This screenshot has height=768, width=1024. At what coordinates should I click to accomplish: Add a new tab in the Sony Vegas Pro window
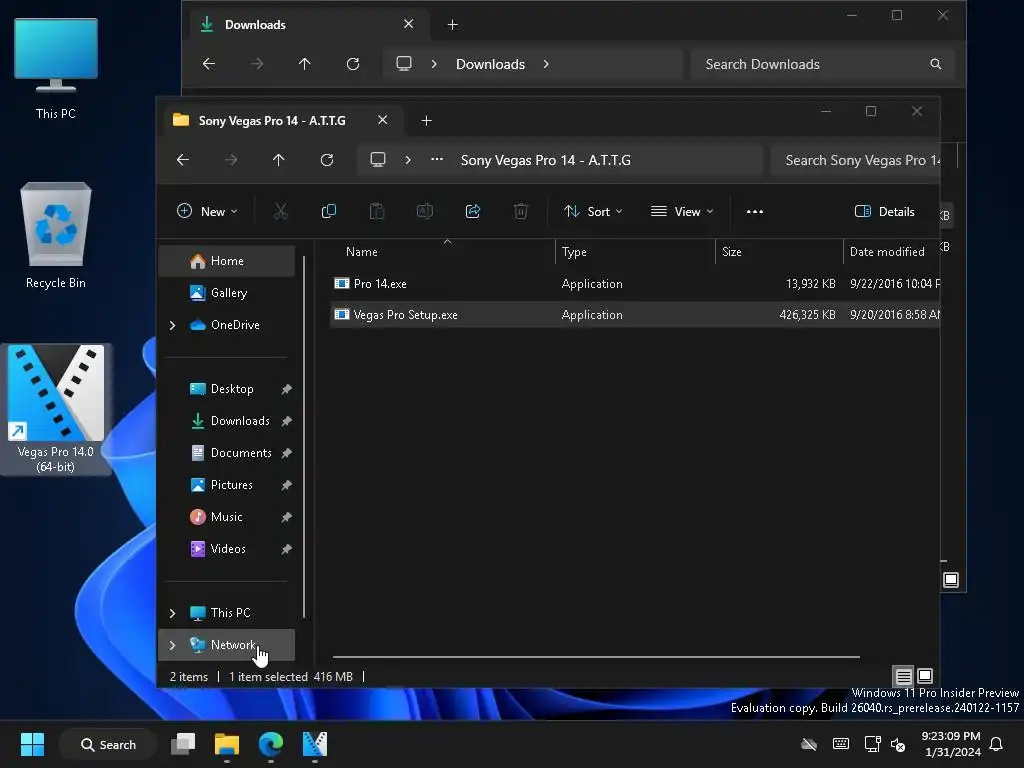pyautogui.click(x=426, y=121)
